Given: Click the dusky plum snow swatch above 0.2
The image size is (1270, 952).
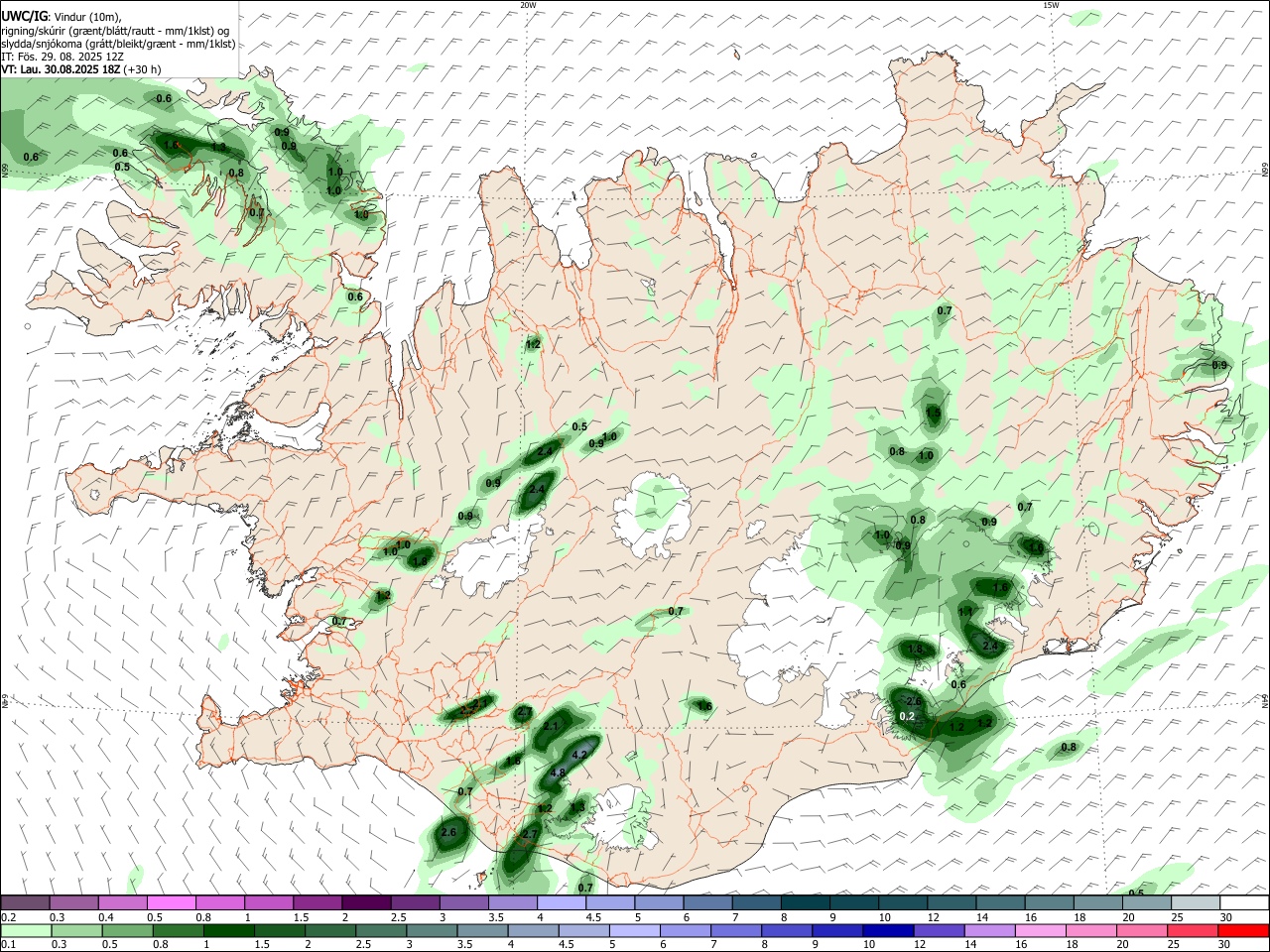Looking at the screenshot, I should click(x=25, y=903).
